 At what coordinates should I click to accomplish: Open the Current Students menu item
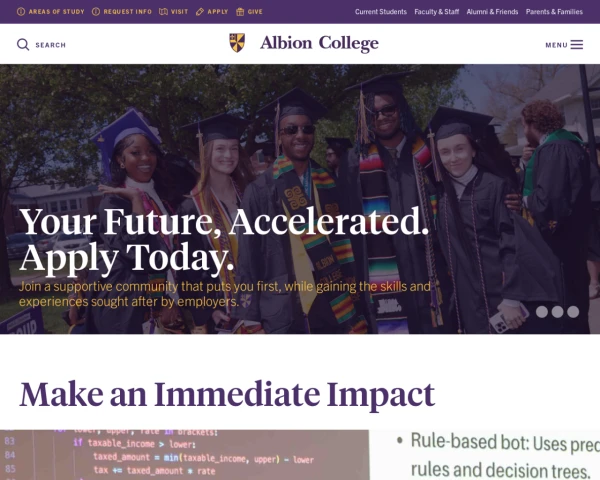379,12
